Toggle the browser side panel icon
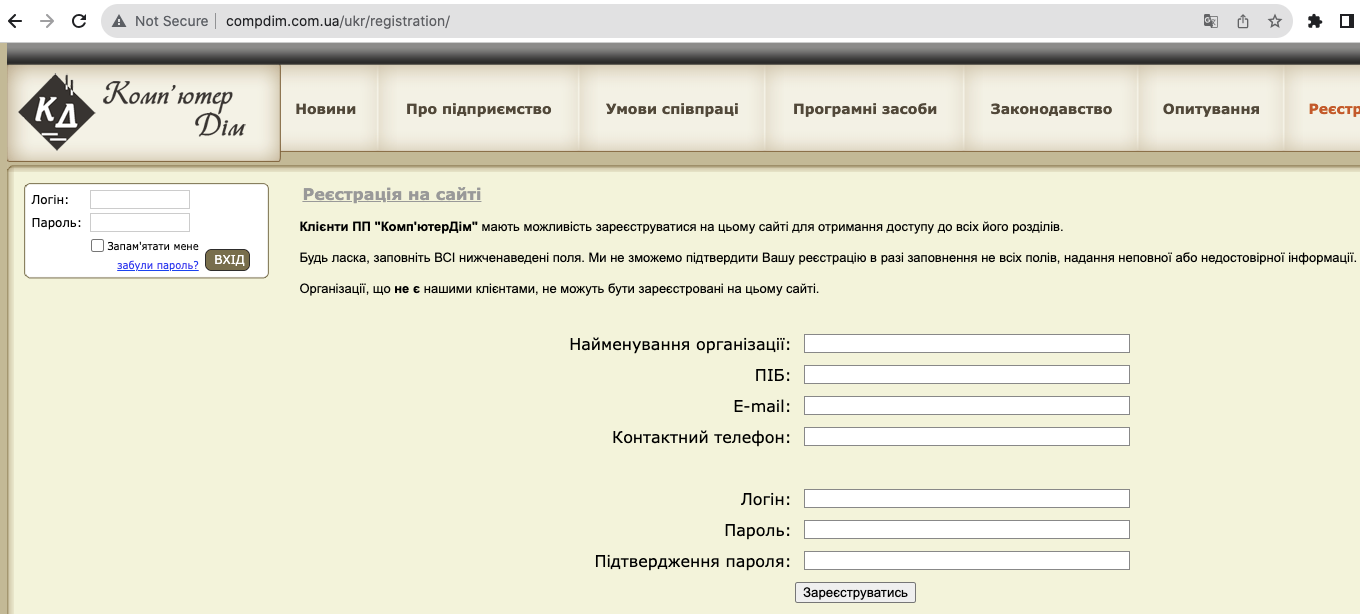Viewport: 1360px width, 614px height. coord(1347,21)
